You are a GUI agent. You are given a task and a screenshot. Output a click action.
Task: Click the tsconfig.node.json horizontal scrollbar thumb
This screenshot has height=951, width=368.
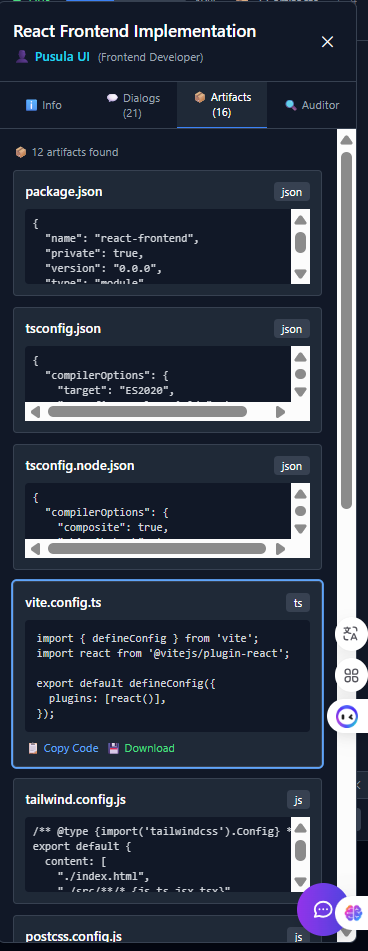tap(157, 549)
